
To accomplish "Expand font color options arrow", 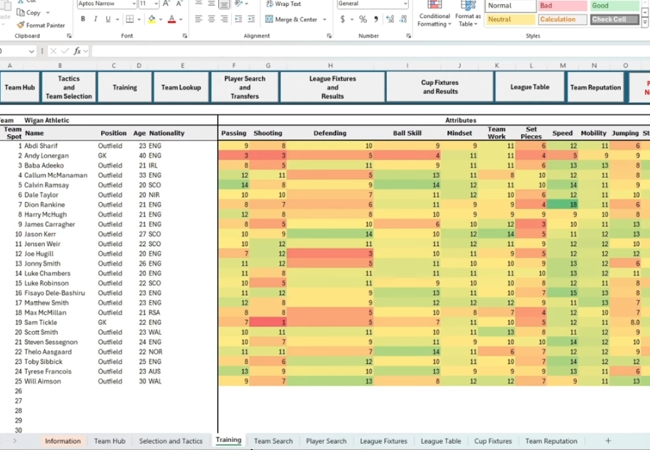I will pos(181,19).
